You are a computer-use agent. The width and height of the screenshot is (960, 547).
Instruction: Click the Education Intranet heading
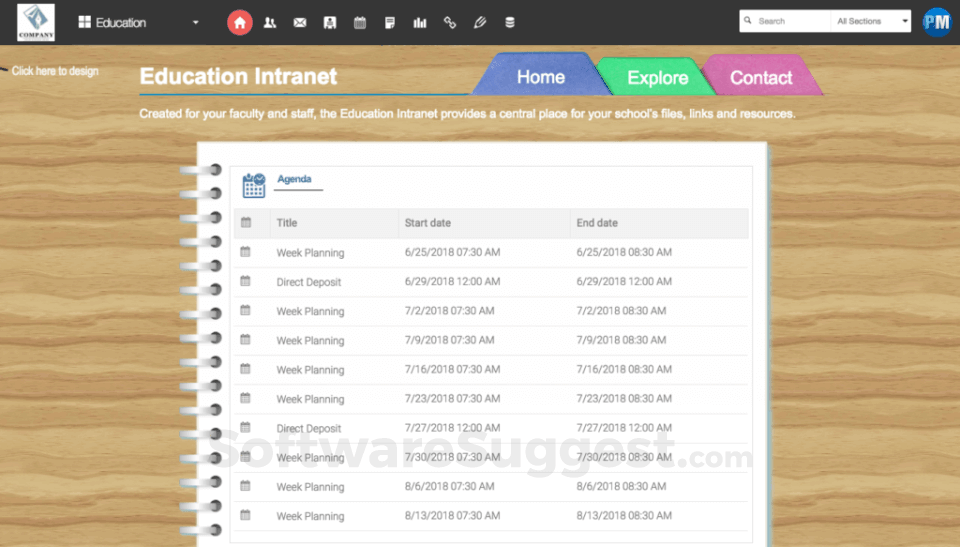pos(238,77)
